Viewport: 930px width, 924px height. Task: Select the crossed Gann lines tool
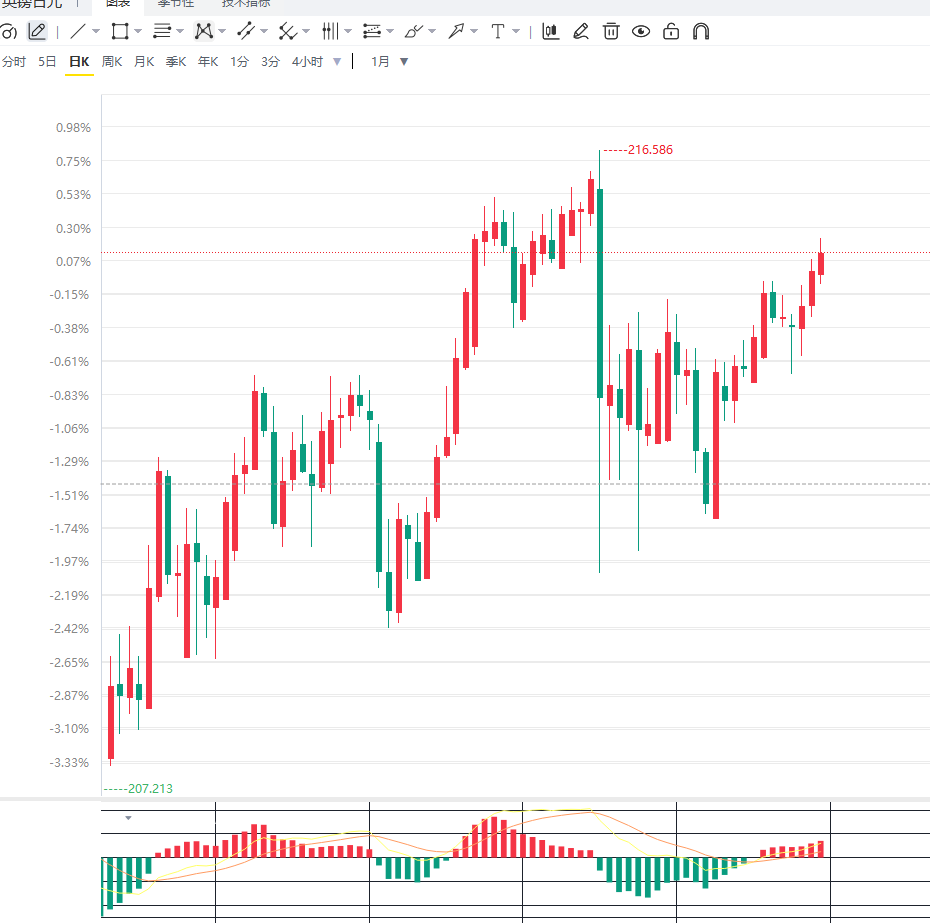pos(288,31)
